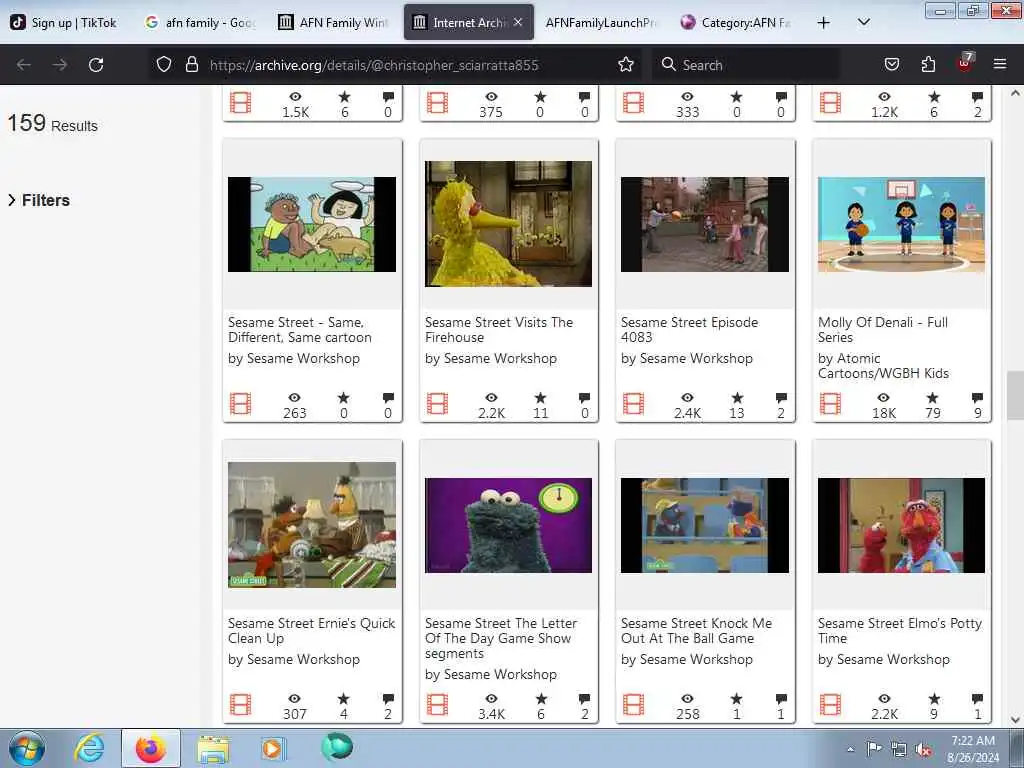Image resolution: width=1024 pixels, height=768 pixels.
Task: List all tabs dropdown arrow
Action: click(x=863, y=22)
